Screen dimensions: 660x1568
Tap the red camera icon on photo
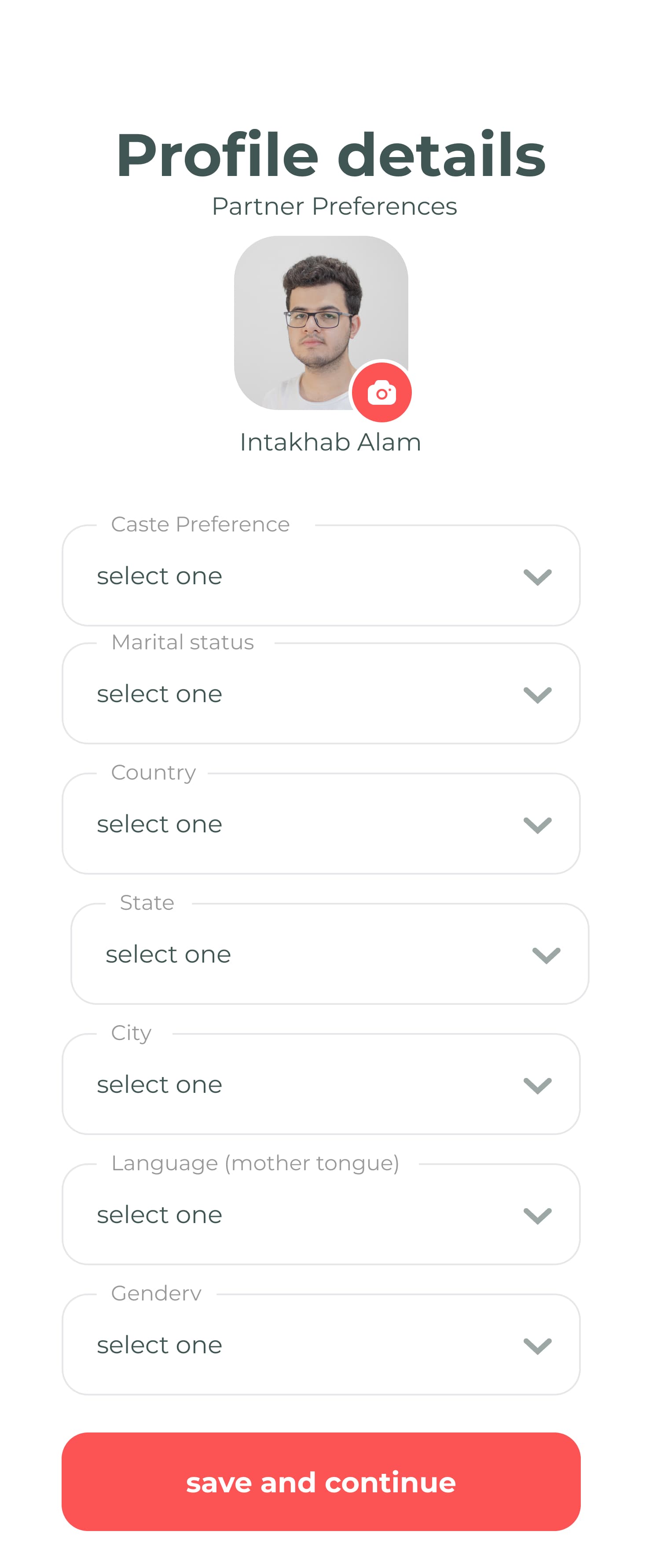382,392
